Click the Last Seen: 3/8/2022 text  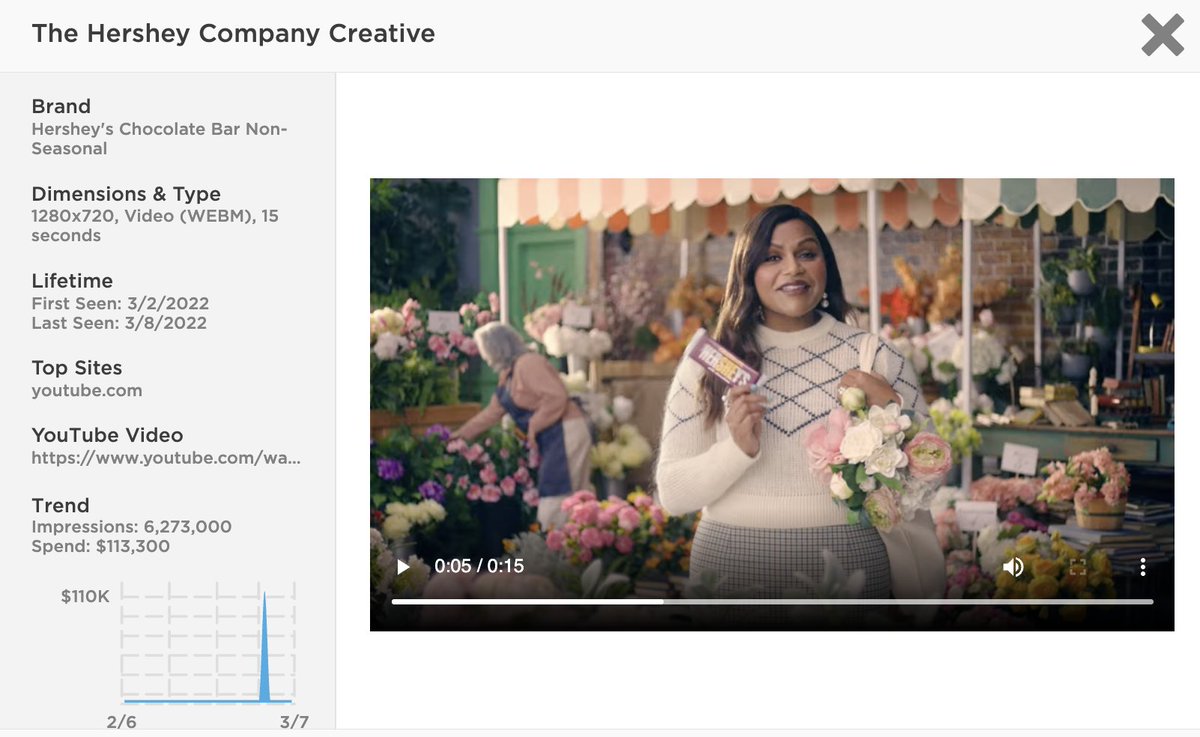click(x=119, y=323)
